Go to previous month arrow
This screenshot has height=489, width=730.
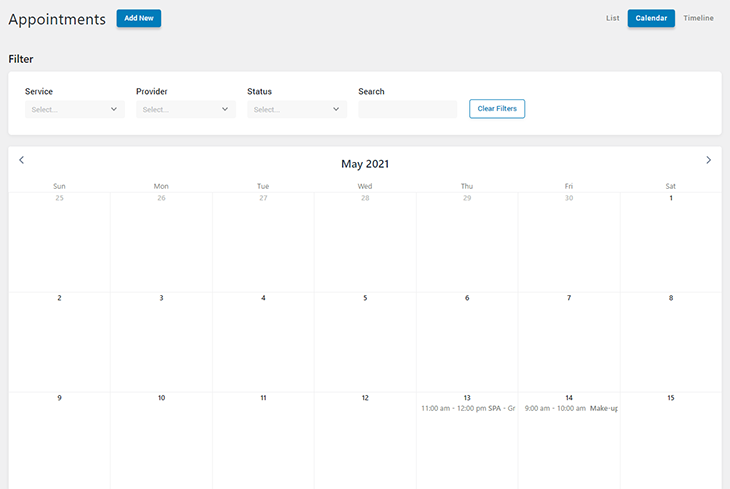click(21, 160)
